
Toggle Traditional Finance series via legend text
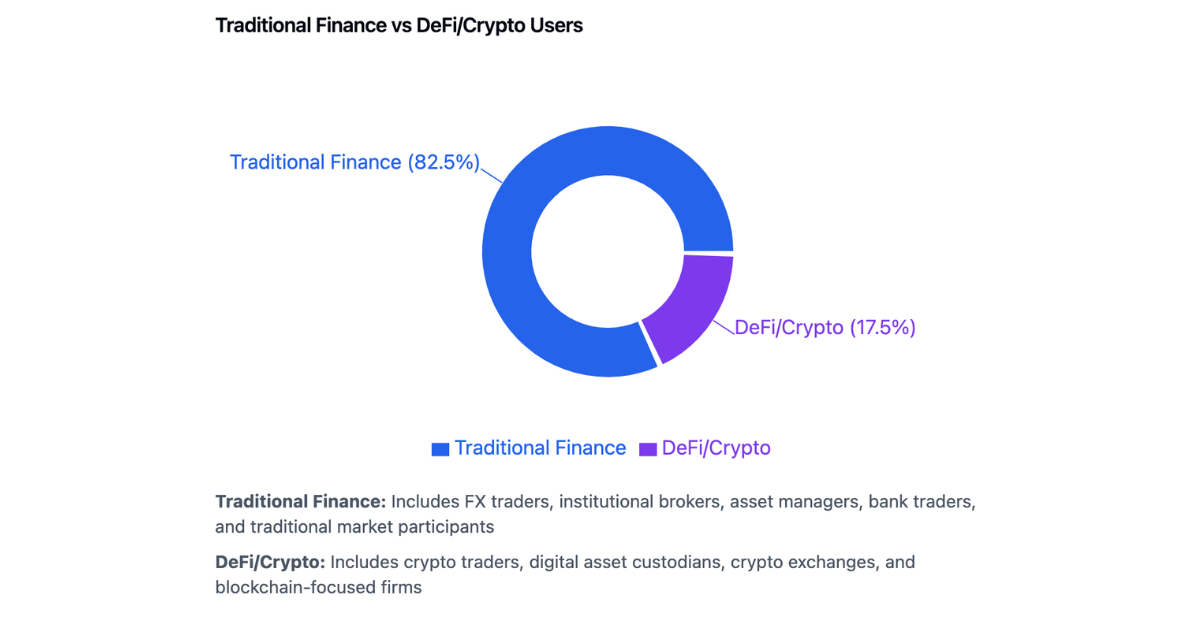pyautogui.click(x=540, y=448)
